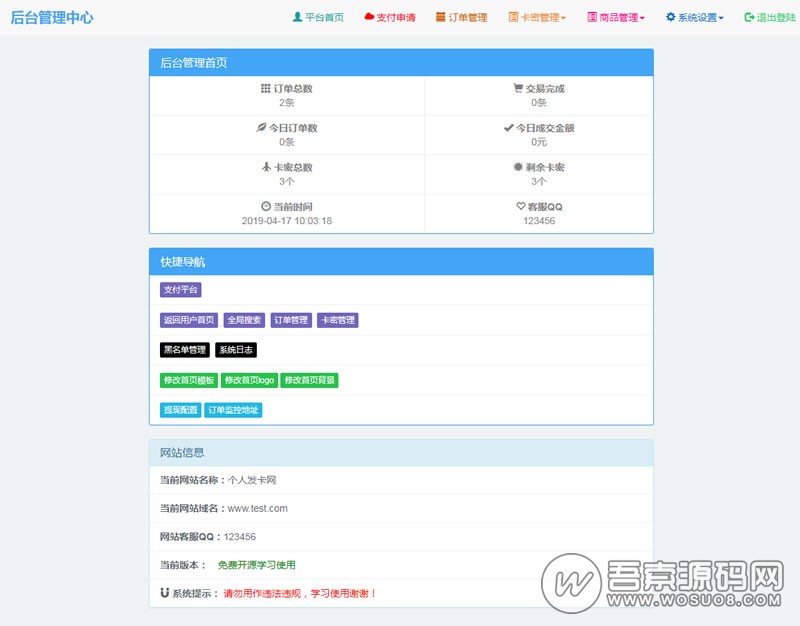Click the checkmark icon beside 今日成交金额

click(x=509, y=128)
